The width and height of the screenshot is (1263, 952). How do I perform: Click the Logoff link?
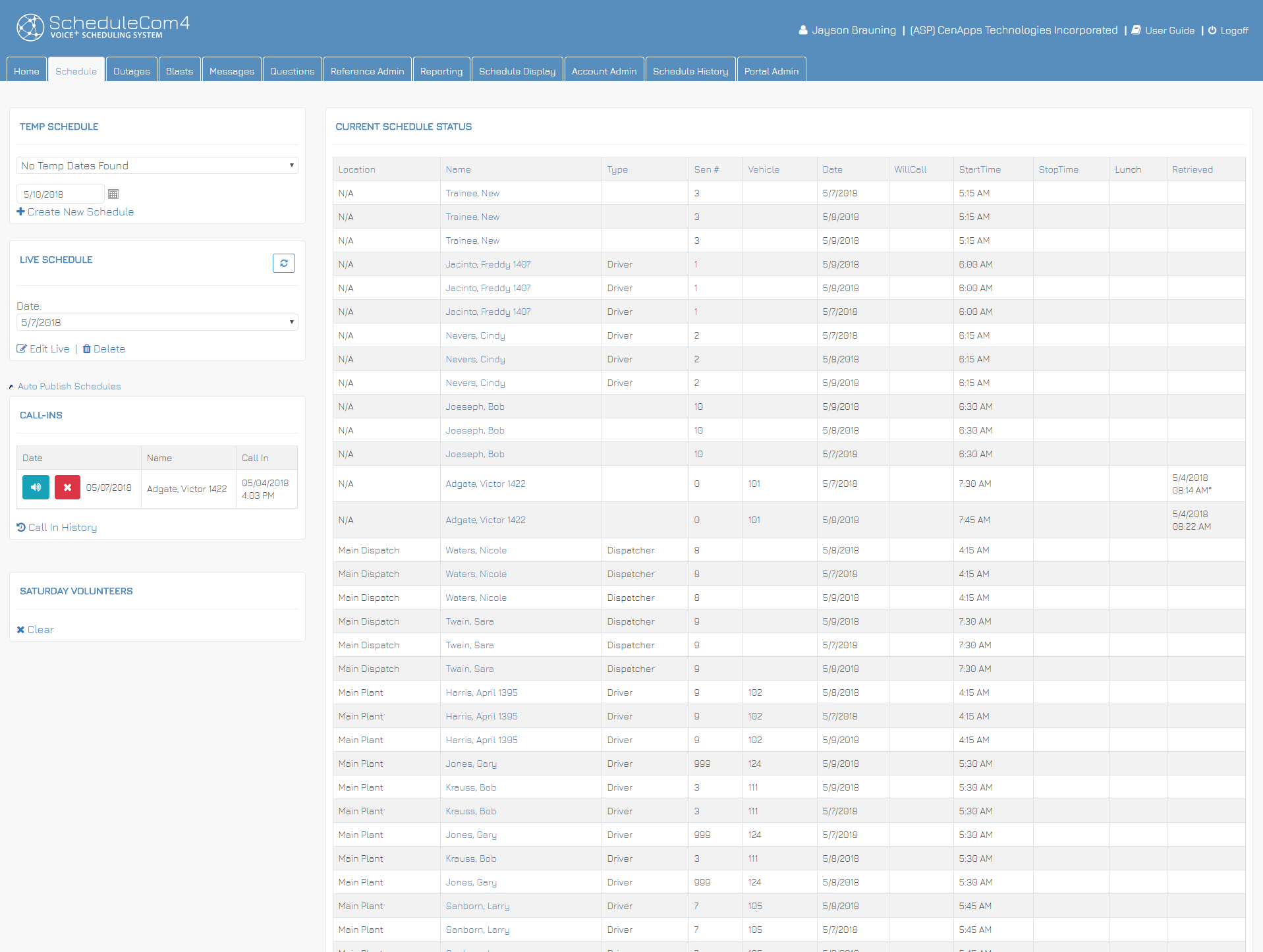tap(1234, 30)
